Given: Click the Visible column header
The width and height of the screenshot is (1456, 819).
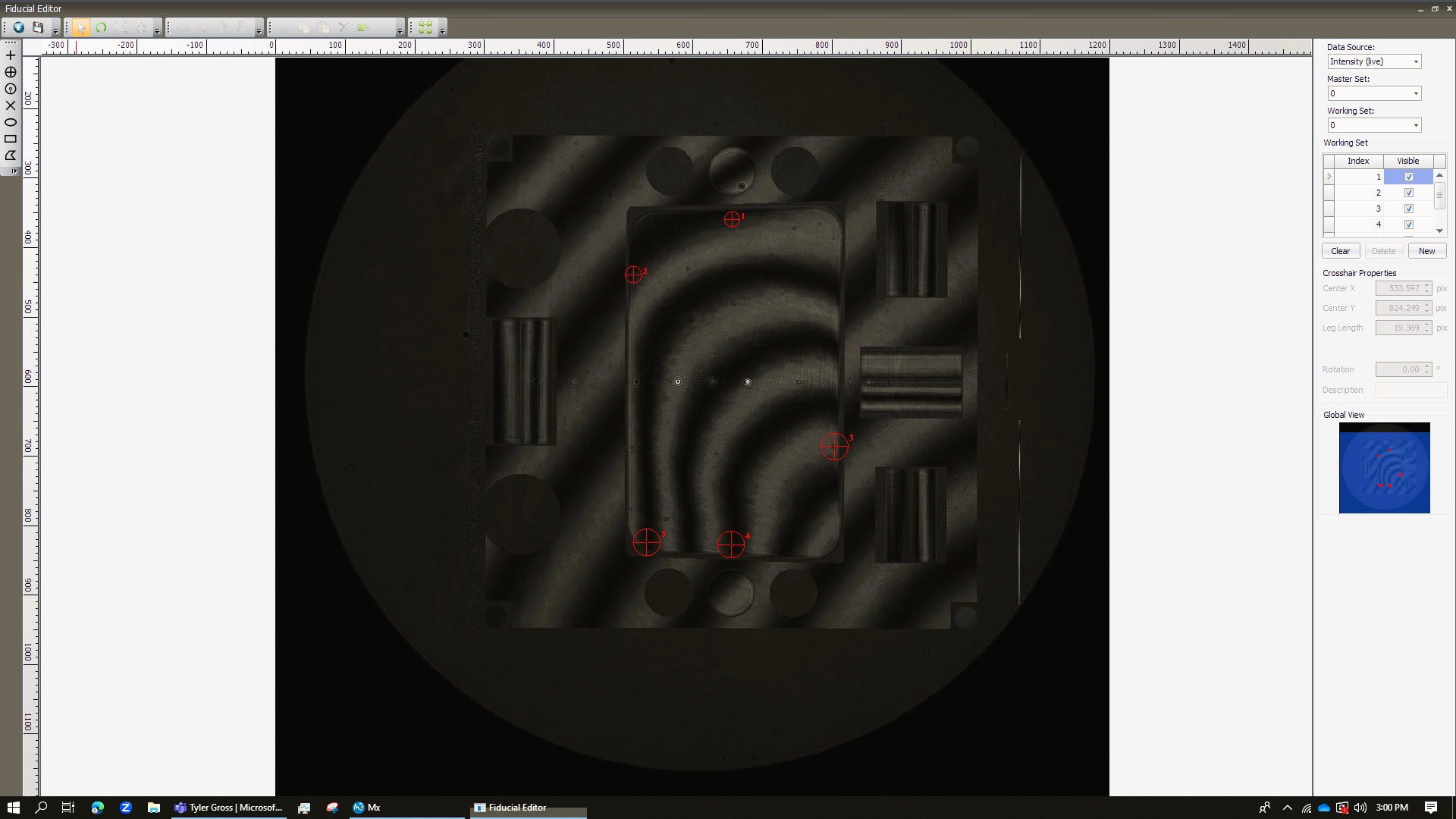Looking at the screenshot, I should click(1407, 161).
